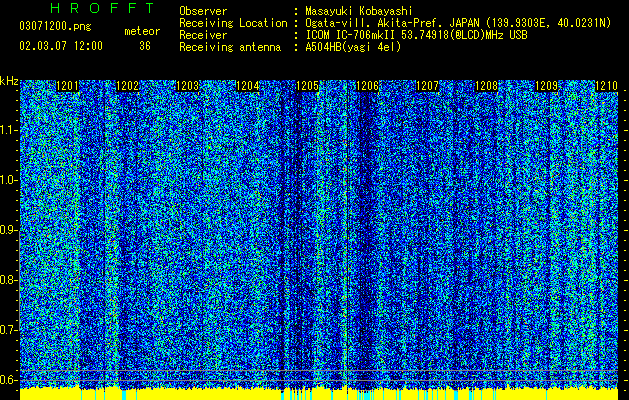629x400 pixels.
Task: Select the file name 03071200.png
Action: [55, 27]
